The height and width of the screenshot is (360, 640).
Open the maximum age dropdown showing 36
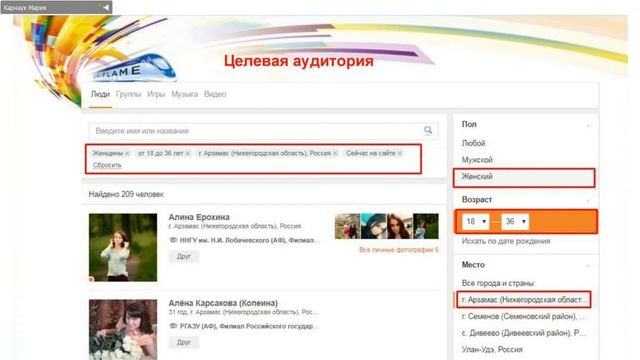(515, 221)
